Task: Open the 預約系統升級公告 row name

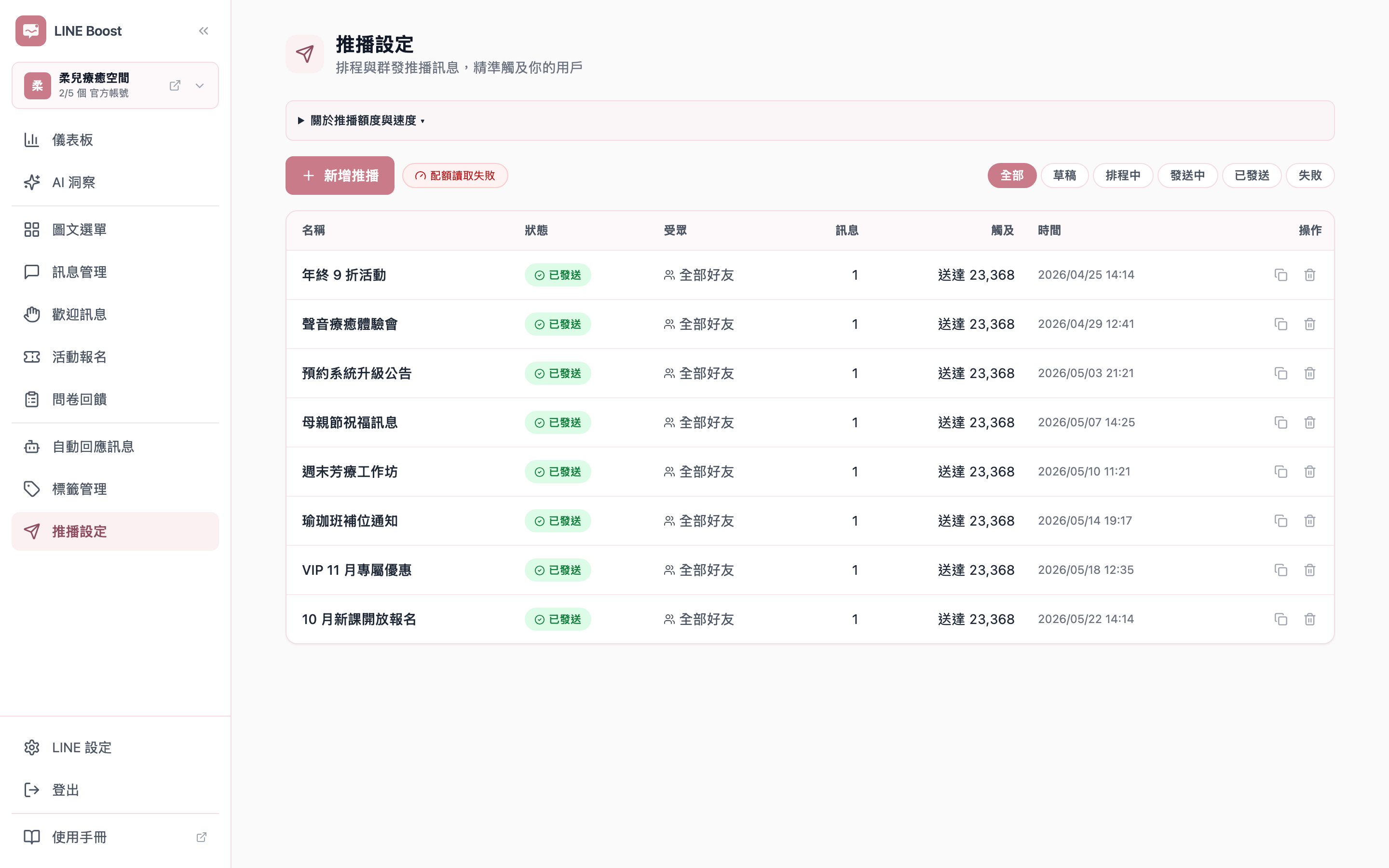Action: [357, 373]
